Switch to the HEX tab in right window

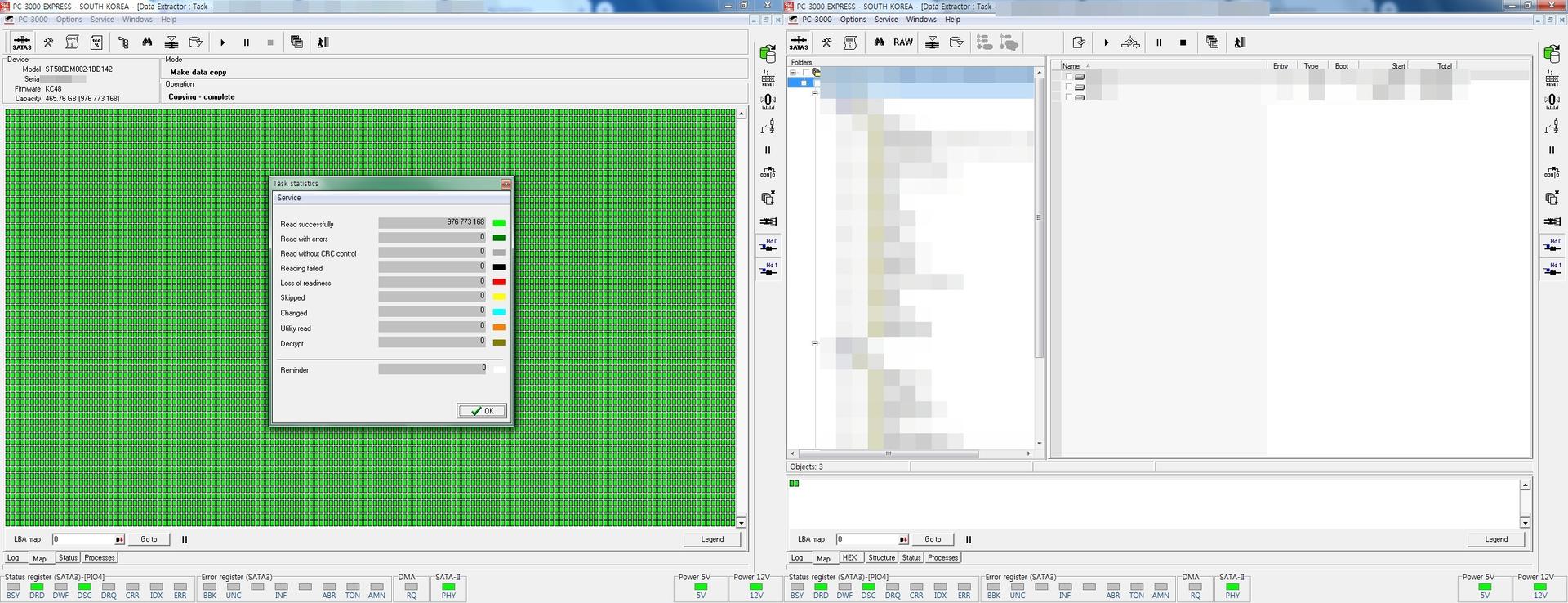pyautogui.click(x=849, y=558)
